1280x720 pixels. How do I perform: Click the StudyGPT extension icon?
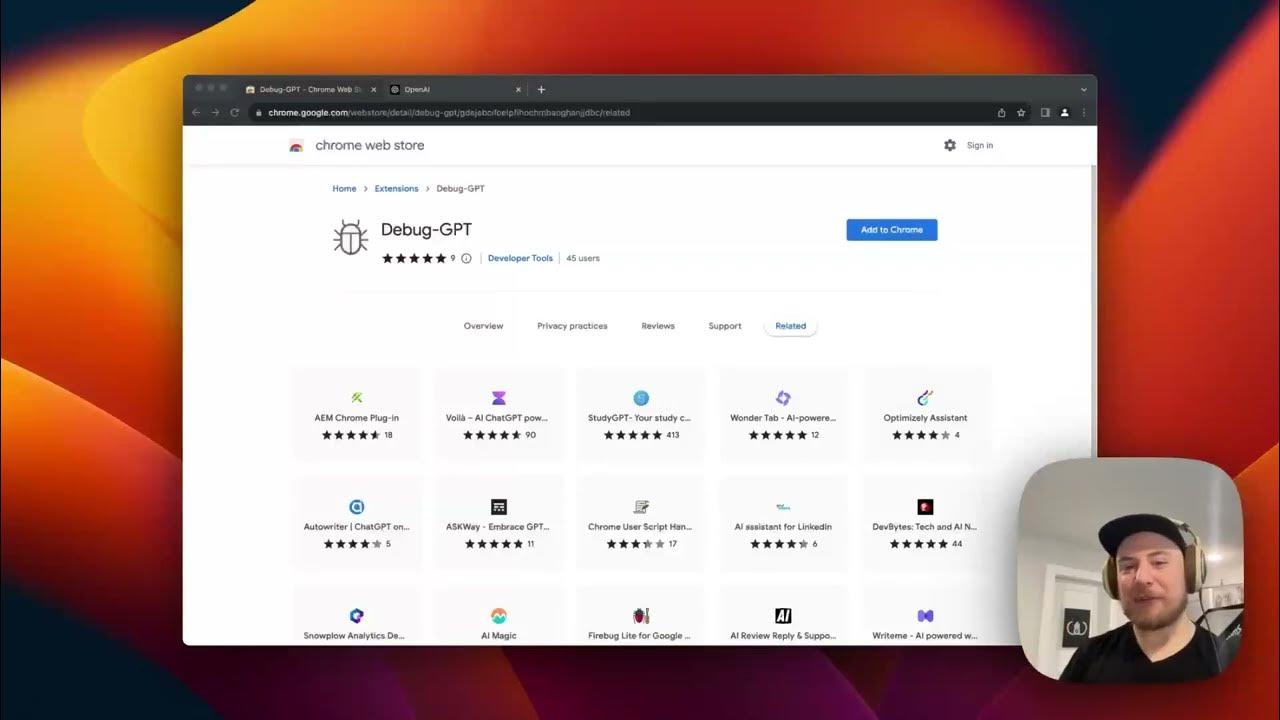pos(641,398)
